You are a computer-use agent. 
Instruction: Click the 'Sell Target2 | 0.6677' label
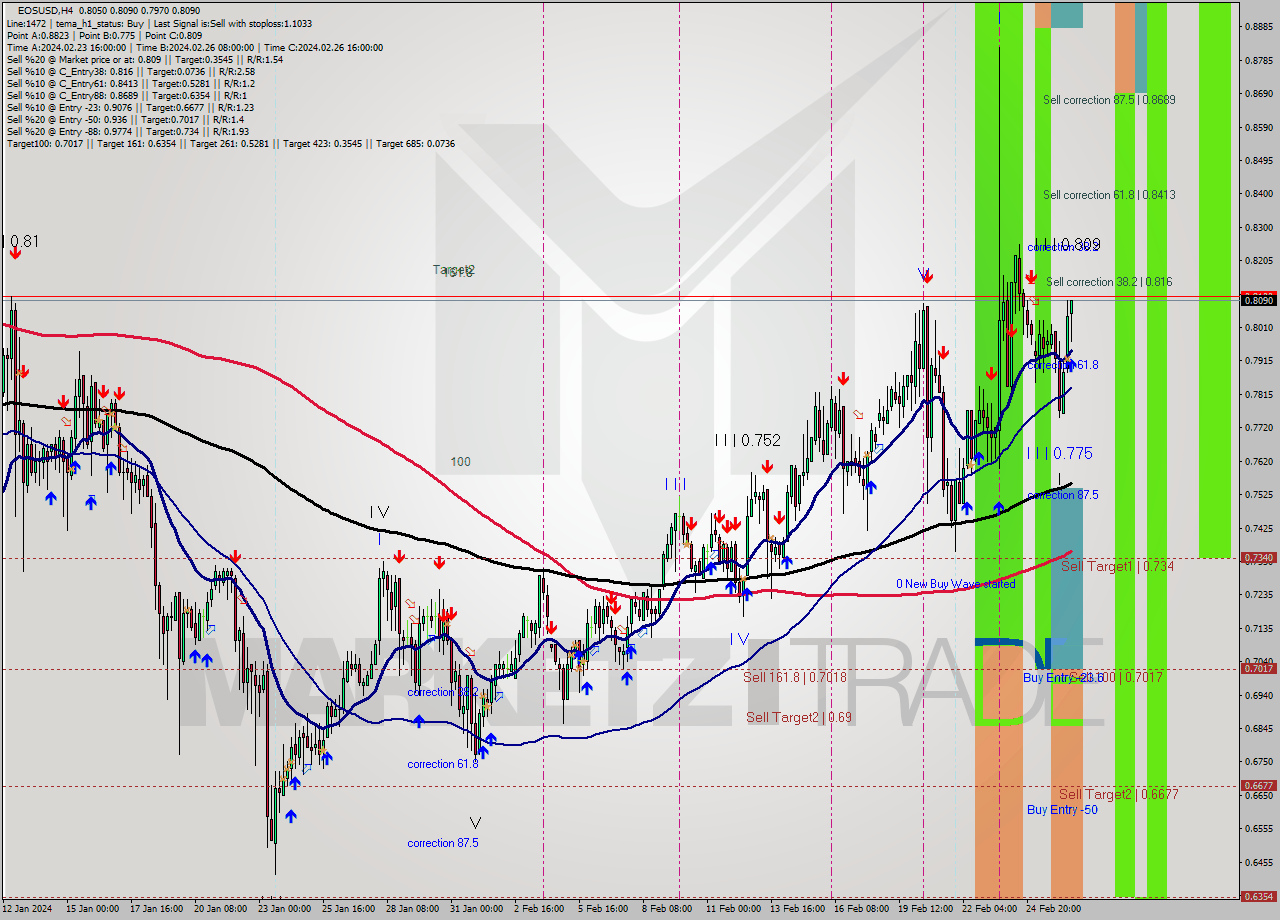(1118, 794)
